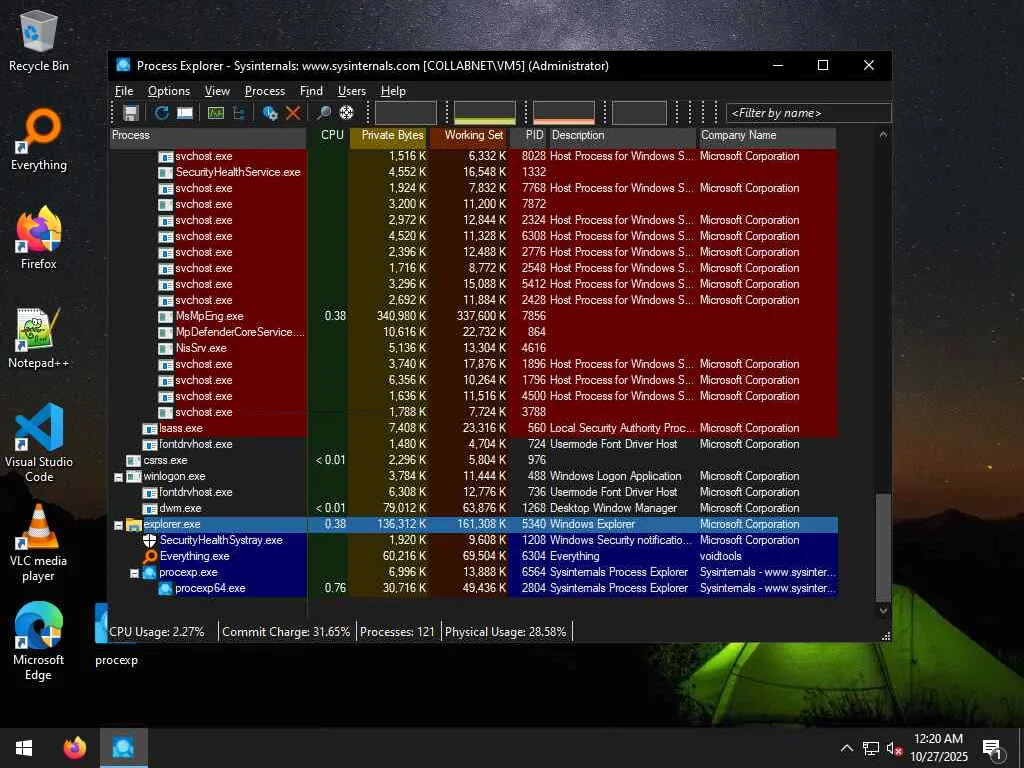1024x768 pixels.
Task: Collapse the procexp.exe tree node
Action: click(x=134, y=573)
